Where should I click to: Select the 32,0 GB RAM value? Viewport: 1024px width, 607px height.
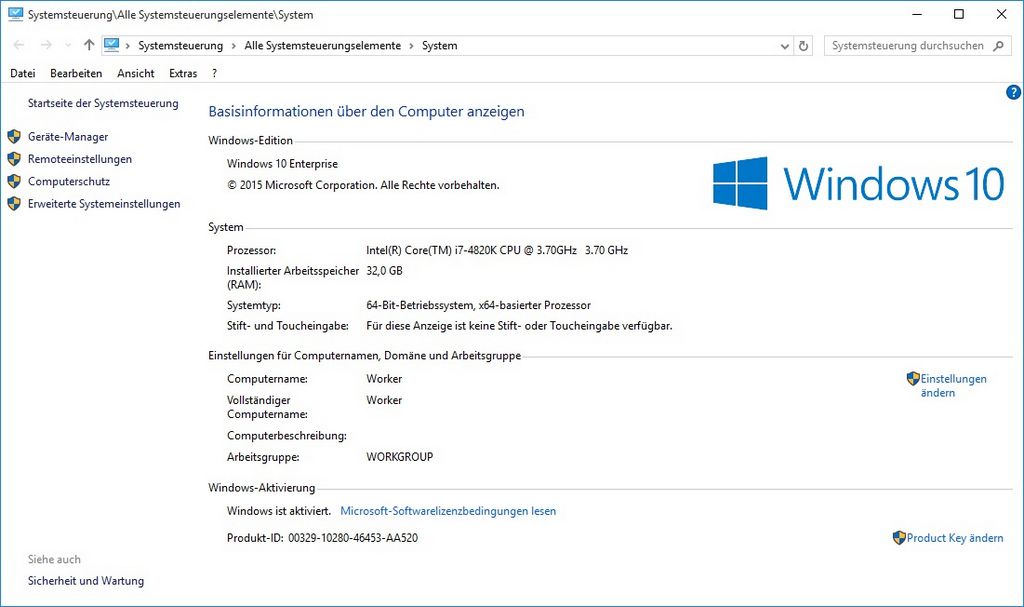(x=384, y=271)
